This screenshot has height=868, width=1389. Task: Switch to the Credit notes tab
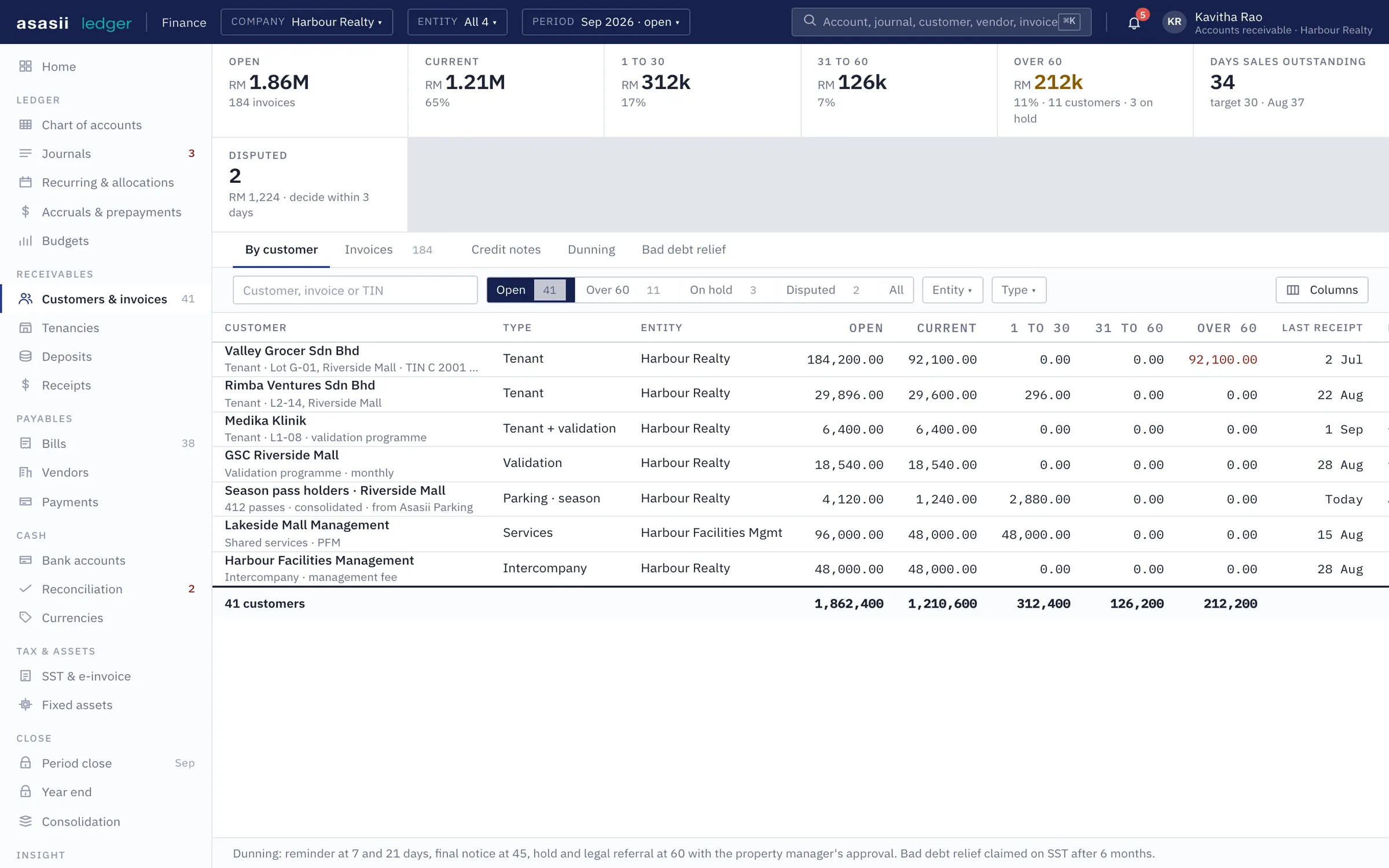coord(506,249)
